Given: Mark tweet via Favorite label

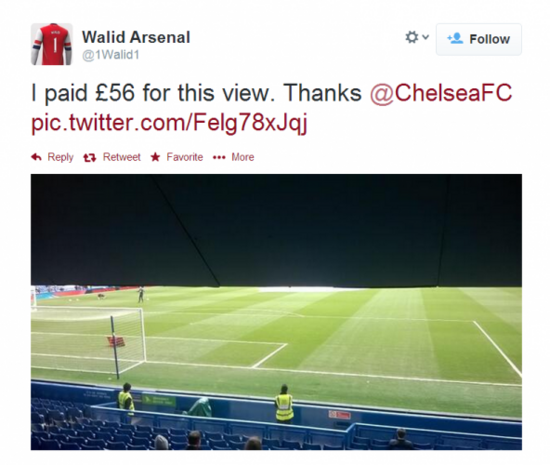Looking at the screenshot, I should pos(185,157).
